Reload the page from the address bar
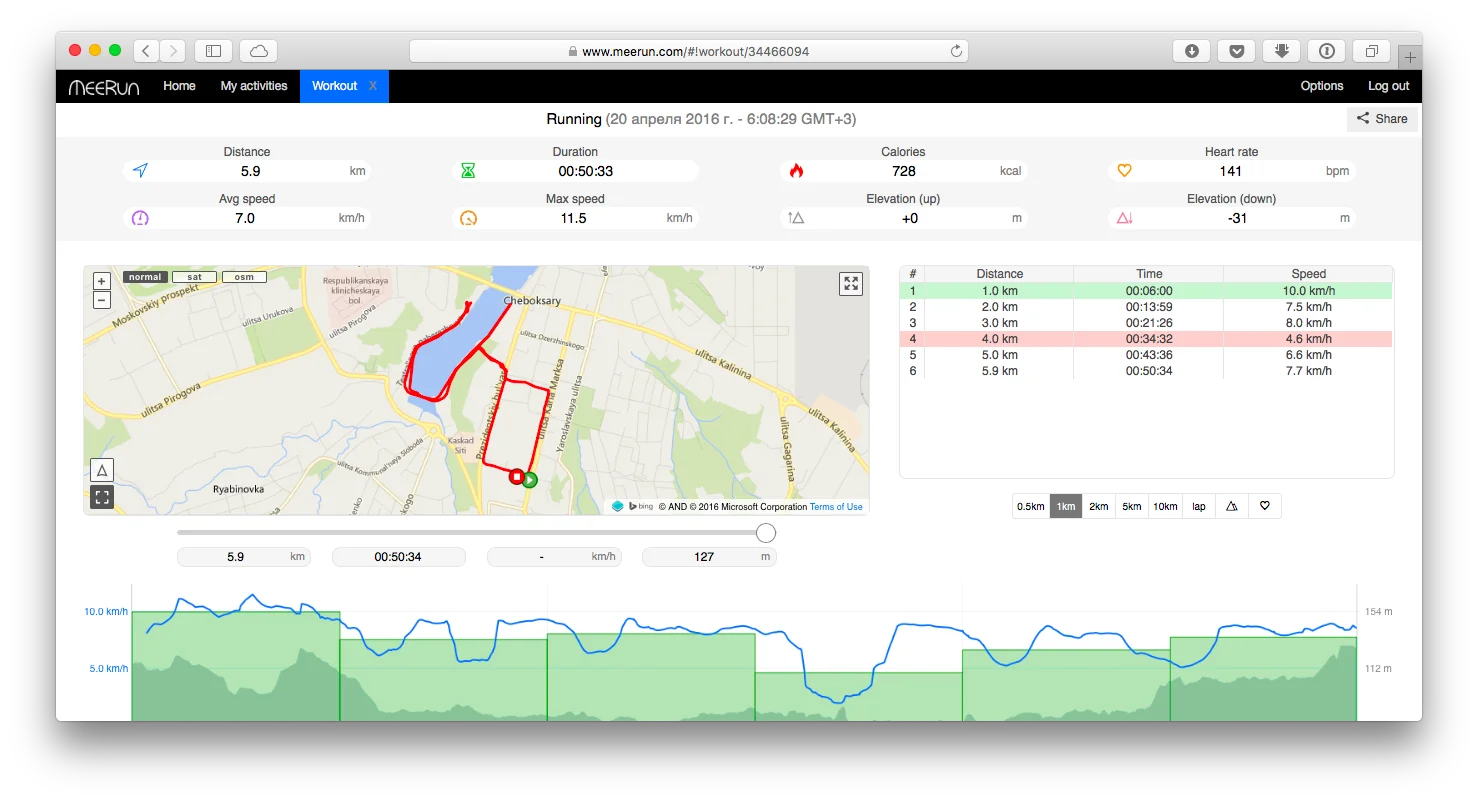Viewport: 1478px width, 801px height. pyautogui.click(x=956, y=51)
